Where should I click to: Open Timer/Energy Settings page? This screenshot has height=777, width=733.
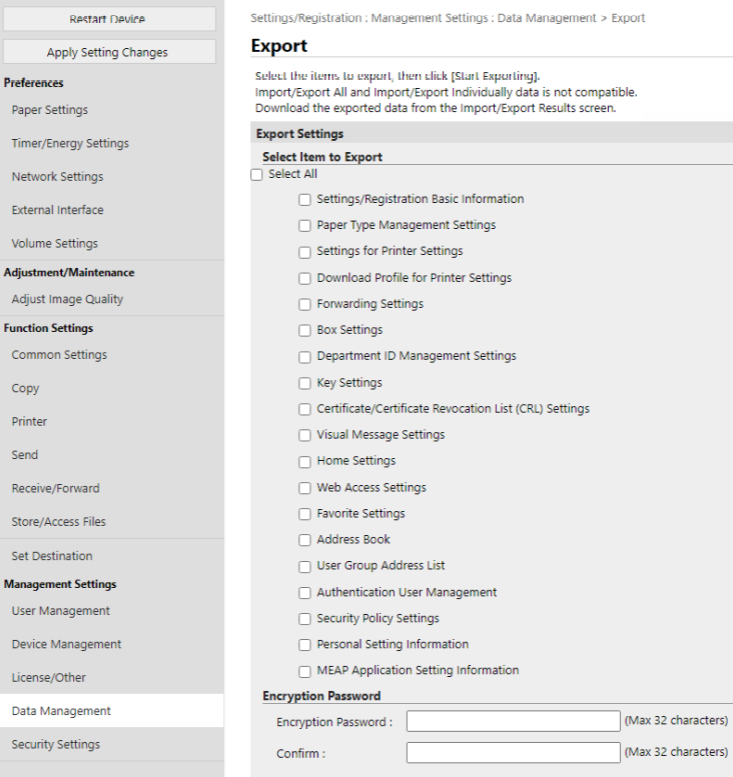(70, 143)
